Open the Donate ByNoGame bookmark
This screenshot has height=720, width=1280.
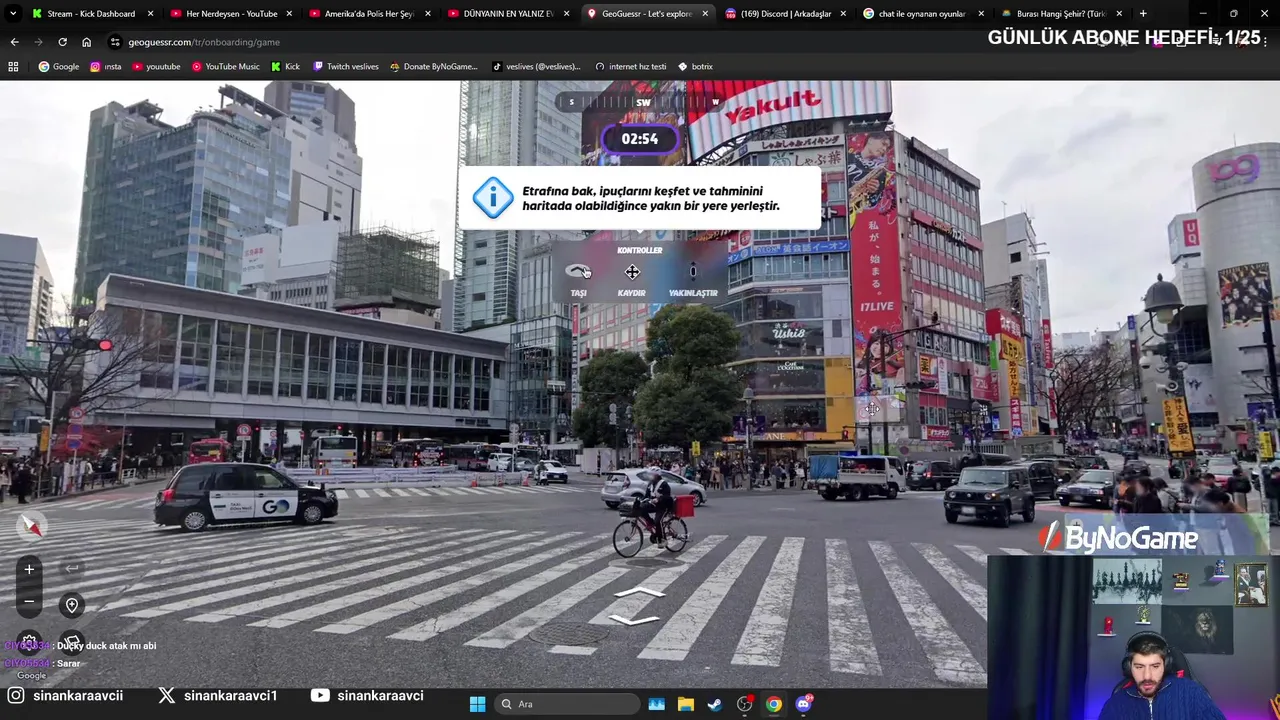click(x=433, y=67)
